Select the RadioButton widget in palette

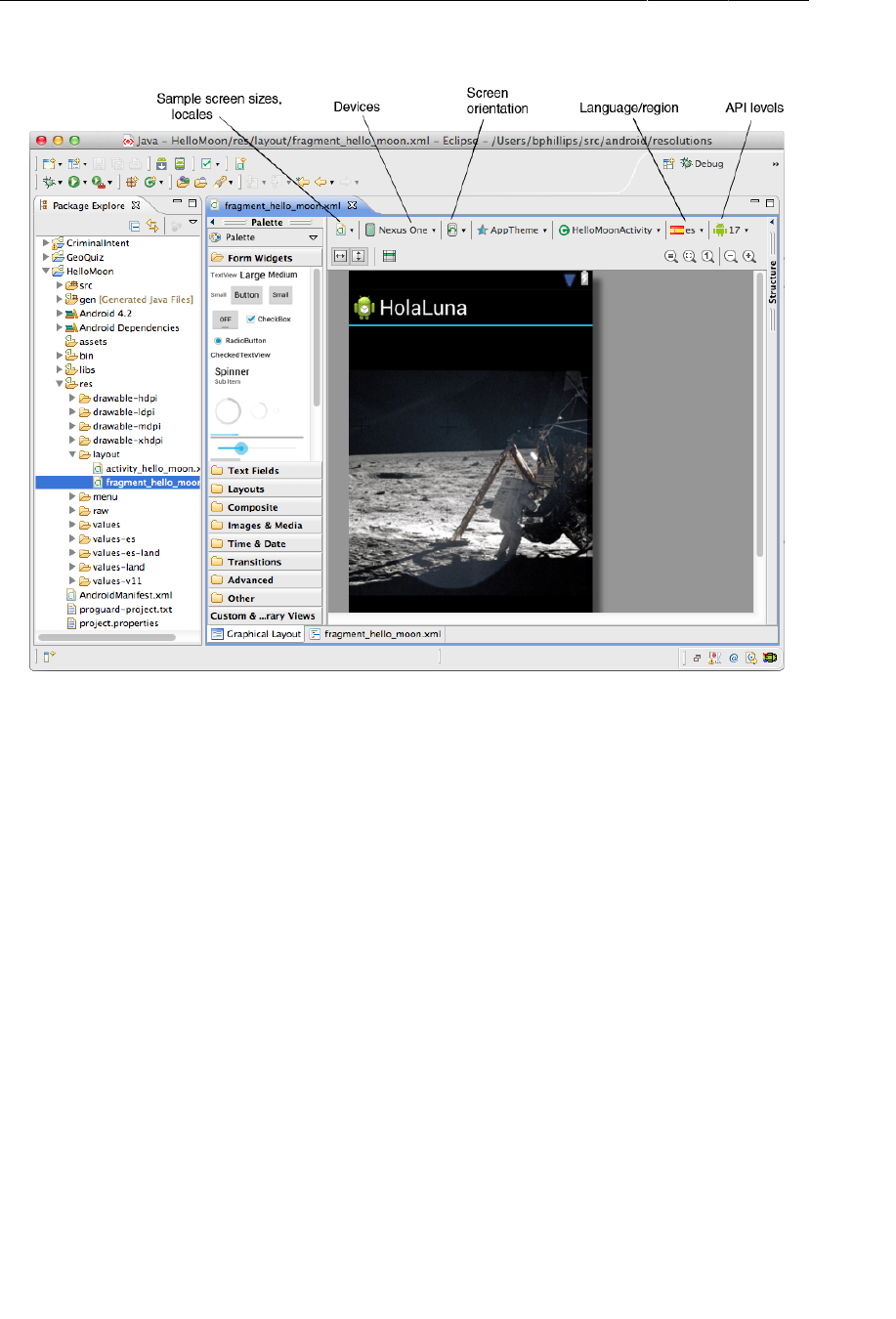click(x=239, y=341)
